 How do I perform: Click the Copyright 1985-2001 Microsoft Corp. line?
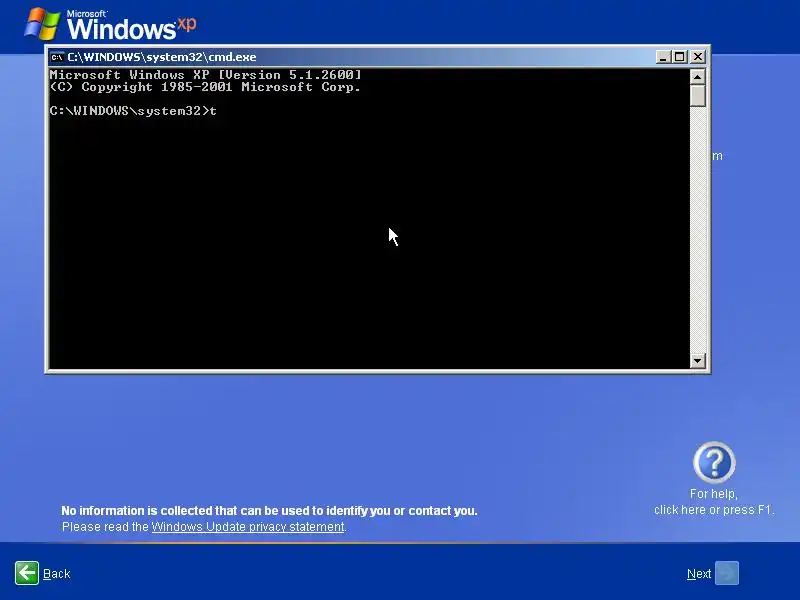click(206, 87)
